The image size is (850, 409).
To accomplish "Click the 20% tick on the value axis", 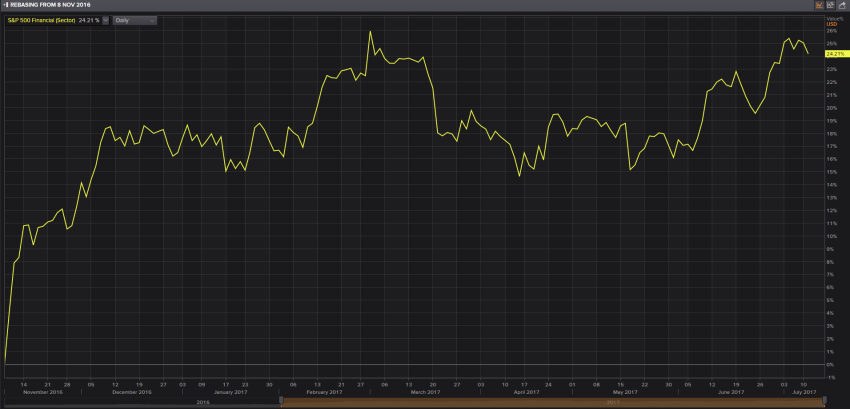I will point(830,108).
